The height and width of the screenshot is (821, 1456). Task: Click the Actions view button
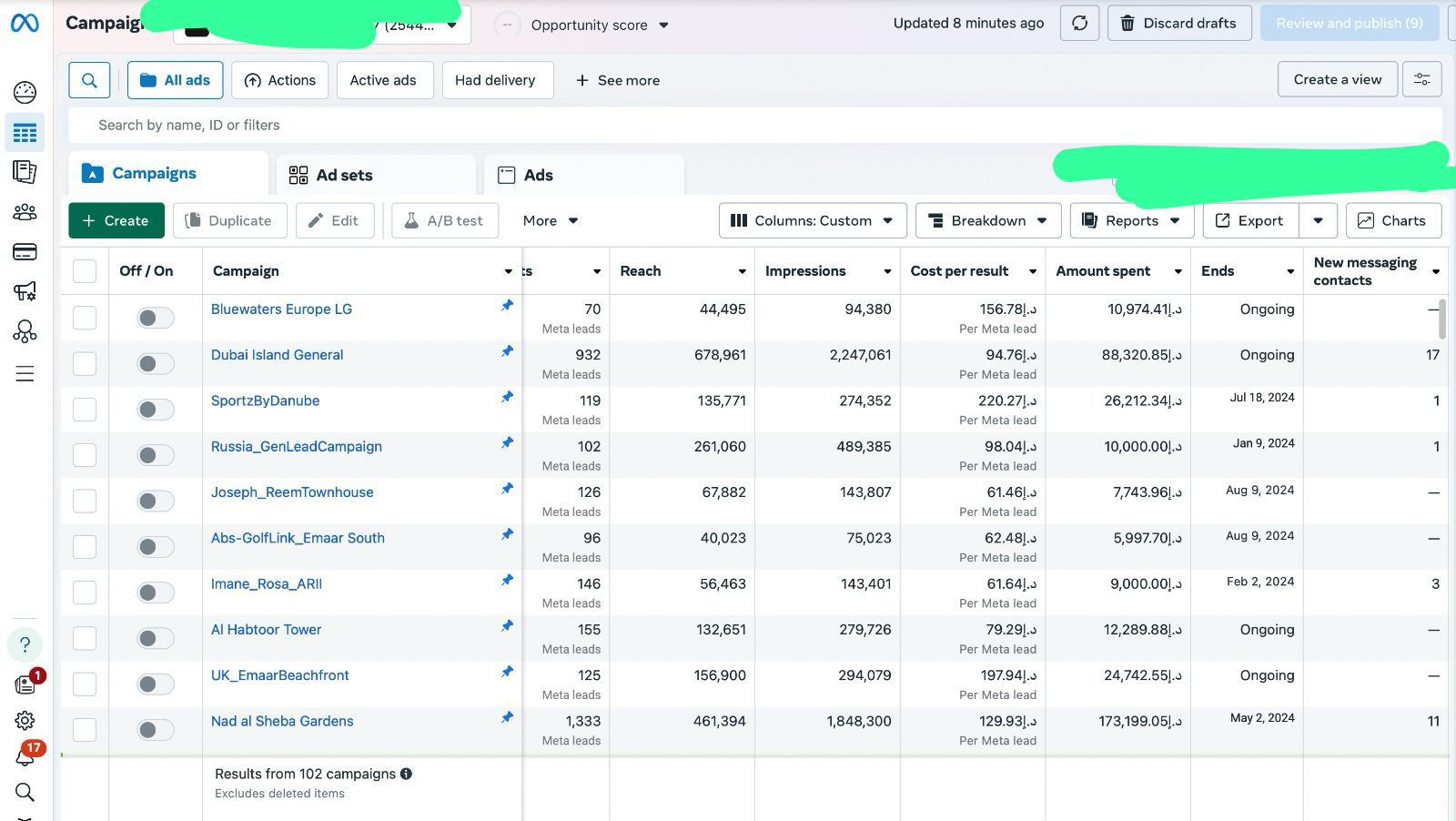pyautogui.click(x=280, y=80)
